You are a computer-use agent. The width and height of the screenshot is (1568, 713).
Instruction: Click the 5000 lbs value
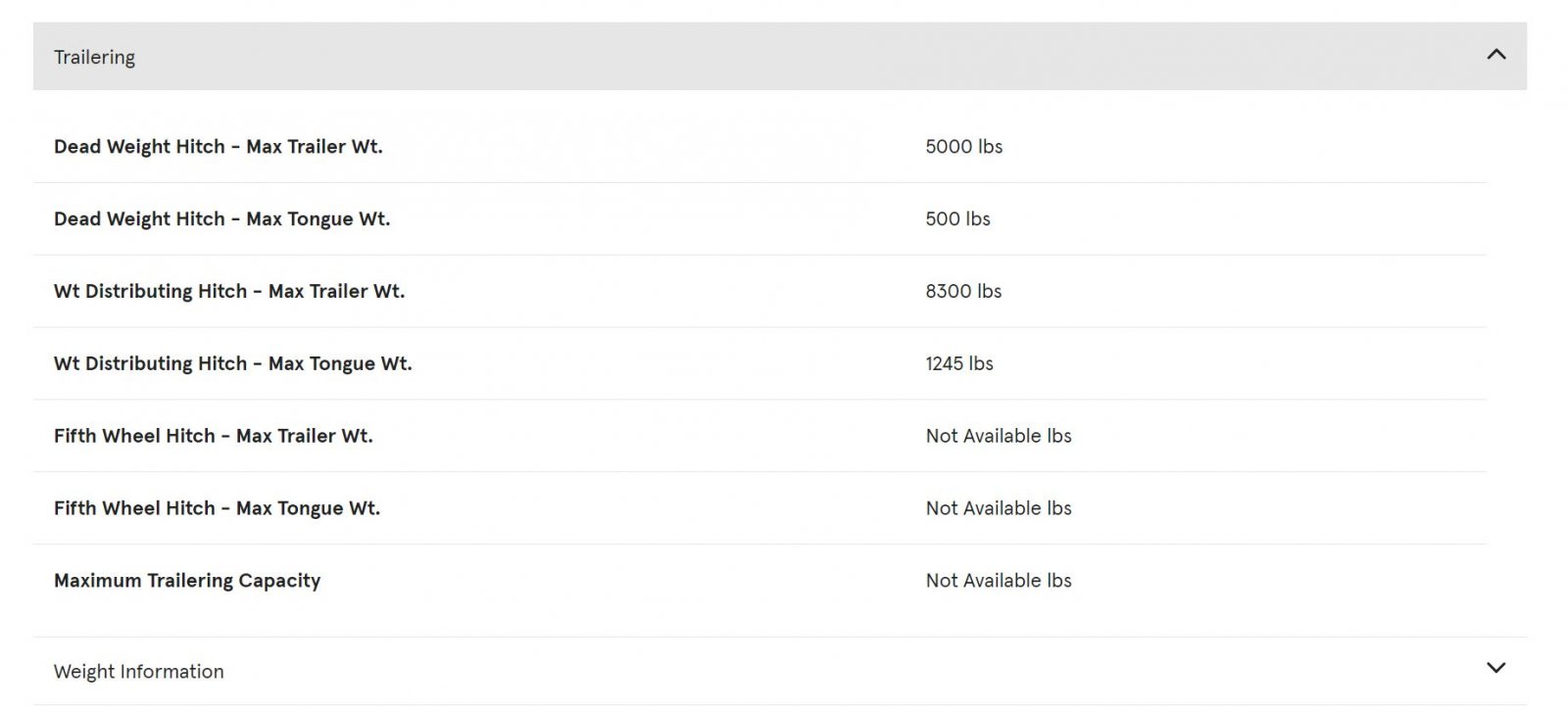(963, 146)
